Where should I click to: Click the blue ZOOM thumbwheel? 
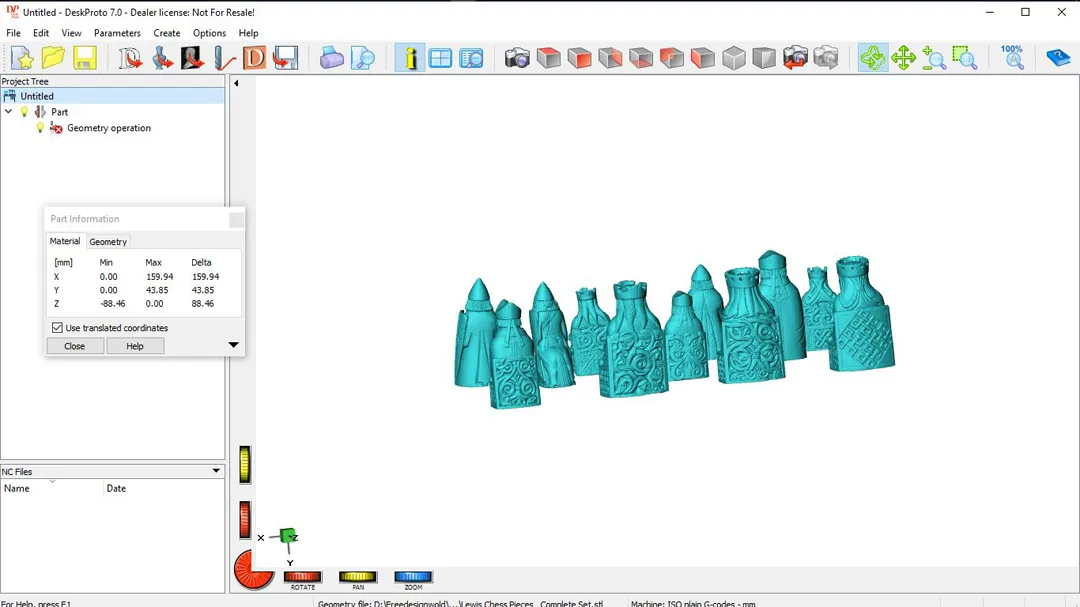click(413, 577)
